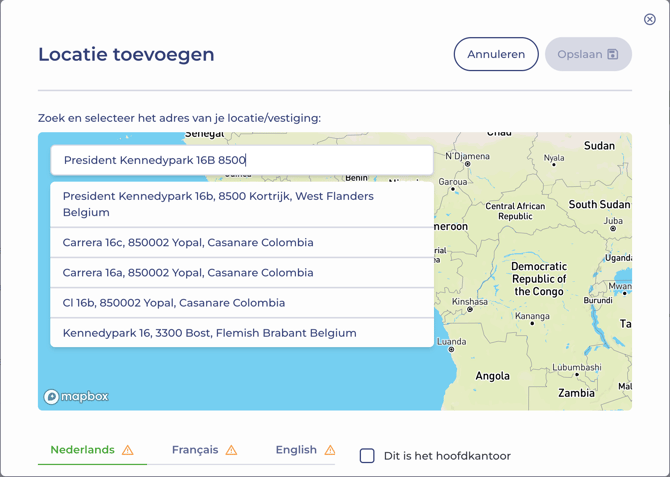This screenshot has height=477, width=670.
Task: Click the Garoua city label on map
Action: pyautogui.click(x=453, y=182)
